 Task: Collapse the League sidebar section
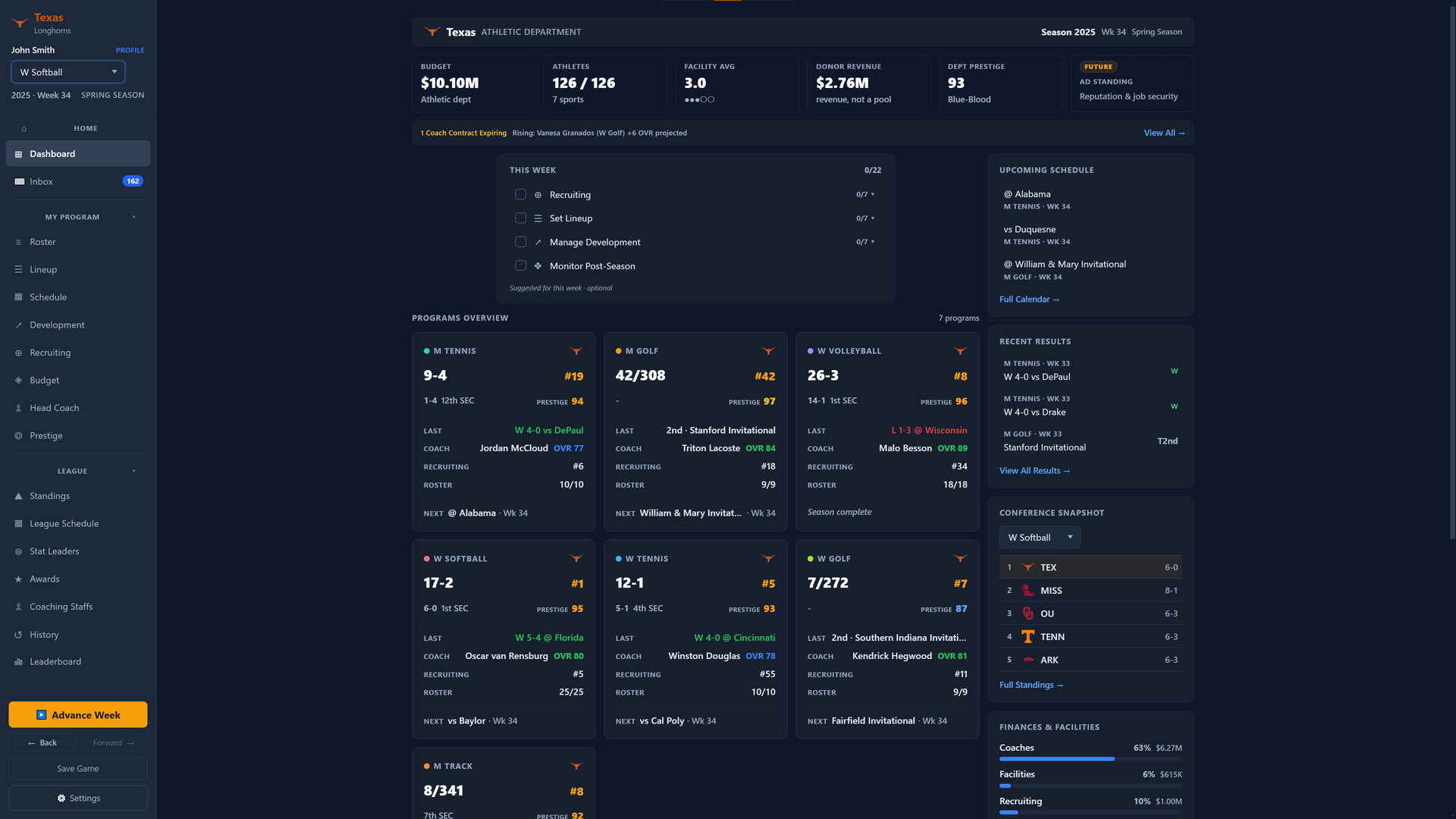tap(134, 471)
